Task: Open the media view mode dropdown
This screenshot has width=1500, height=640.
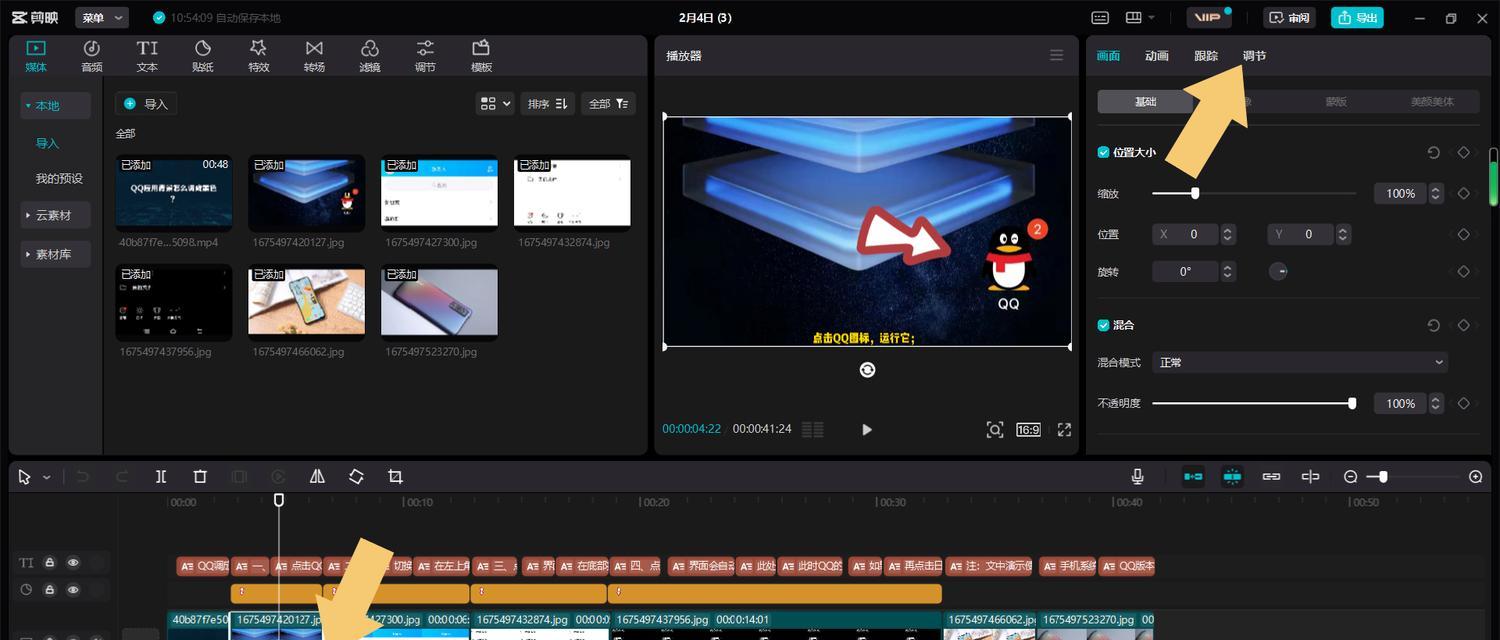Action: (x=495, y=104)
